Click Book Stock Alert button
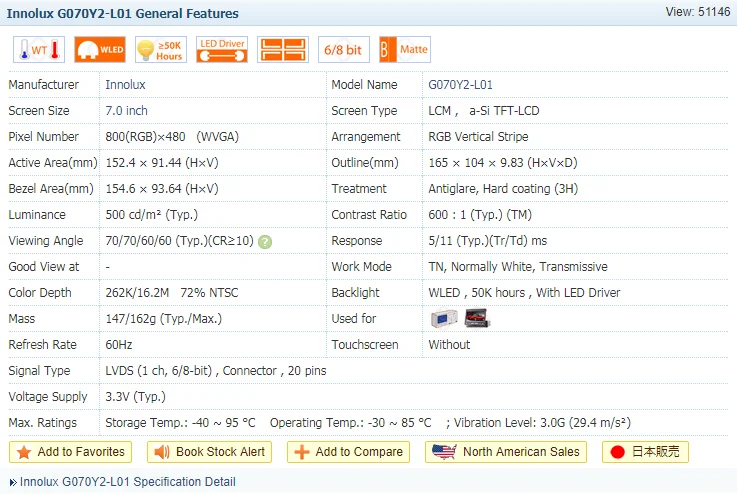Image resolution: width=737 pixels, height=494 pixels. click(210, 452)
